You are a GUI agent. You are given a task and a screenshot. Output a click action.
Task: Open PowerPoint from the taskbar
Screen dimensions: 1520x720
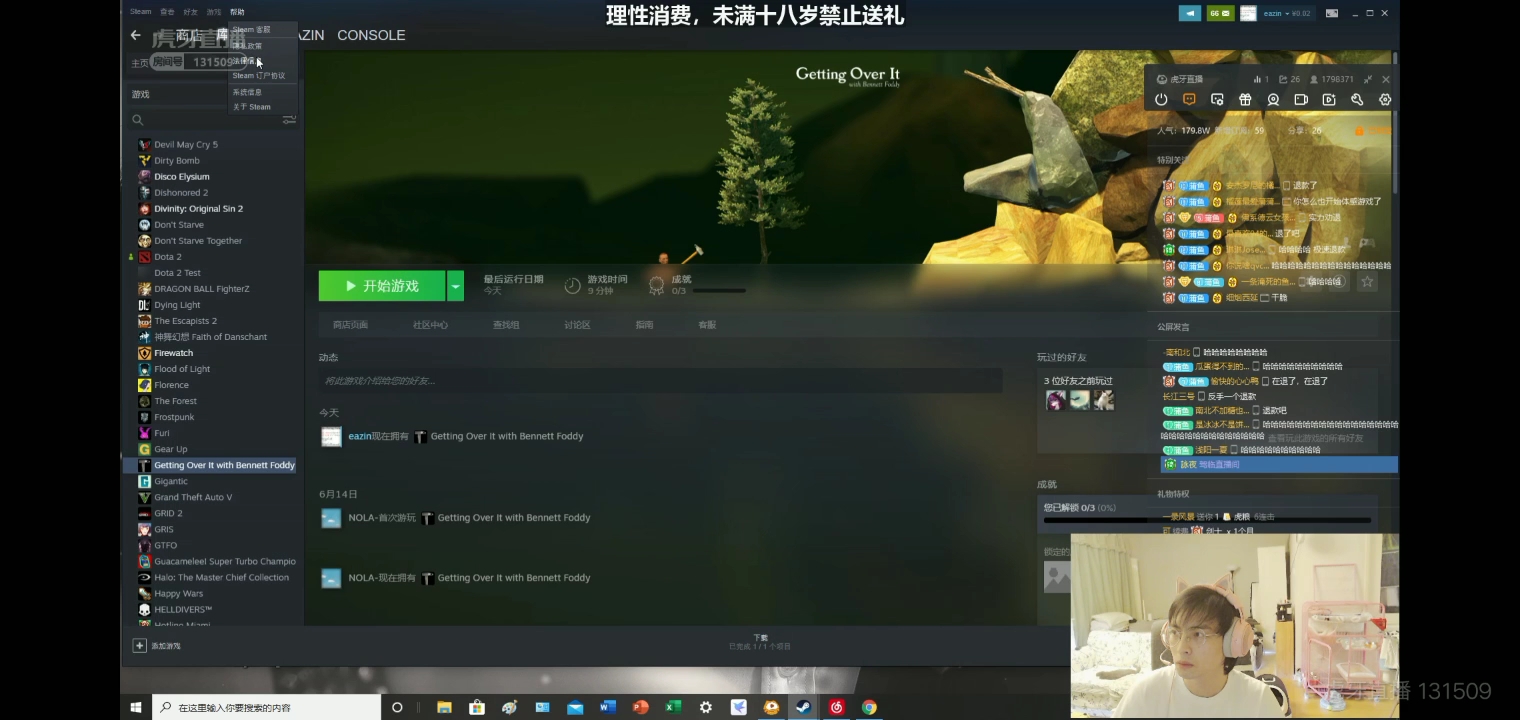pyautogui.click(x=640, y=707)
